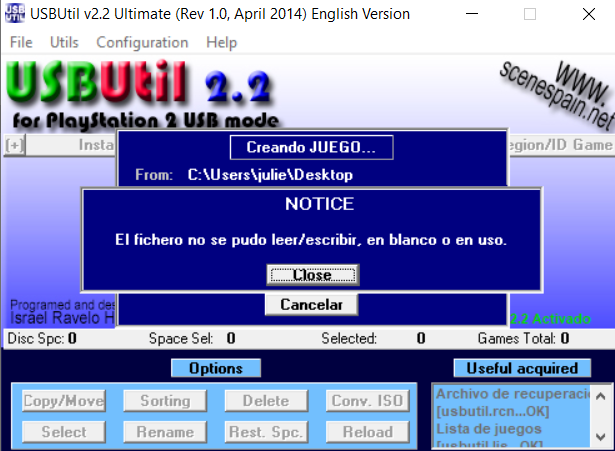Click the Disc Spc value
Image resolution: width=615 pixels, height=451 pixels.
pyautogui.click(x=72, y=338)
